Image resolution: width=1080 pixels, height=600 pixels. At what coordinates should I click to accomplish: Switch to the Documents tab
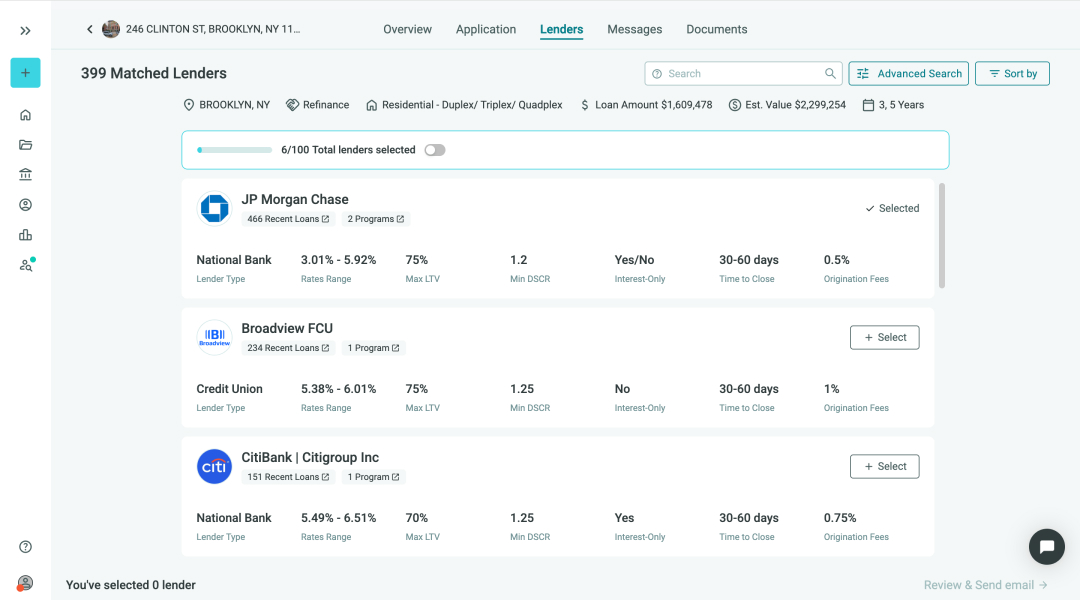(x=716, y=29)
